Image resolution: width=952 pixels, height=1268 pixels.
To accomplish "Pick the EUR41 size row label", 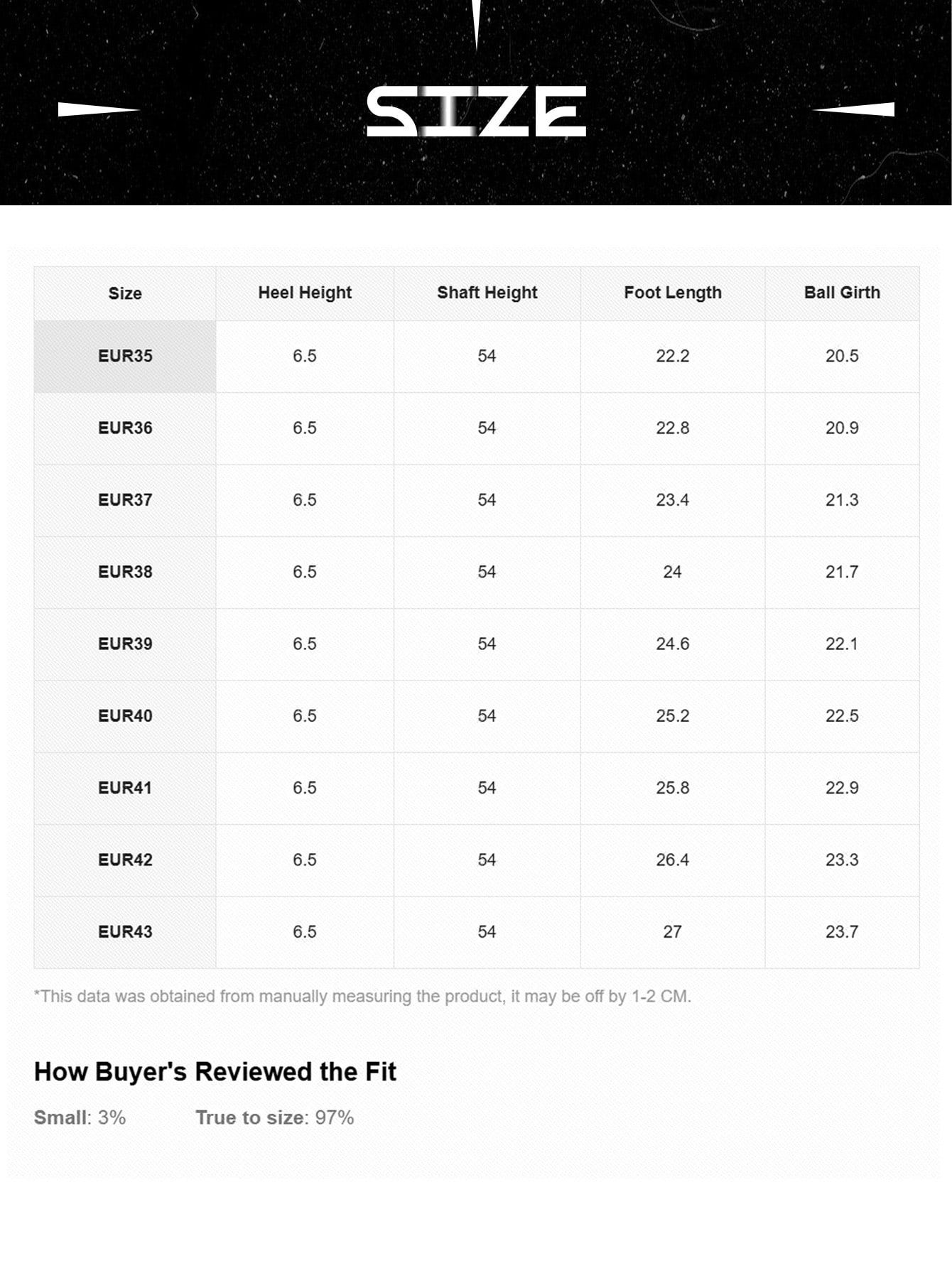I will pos(125,788).
